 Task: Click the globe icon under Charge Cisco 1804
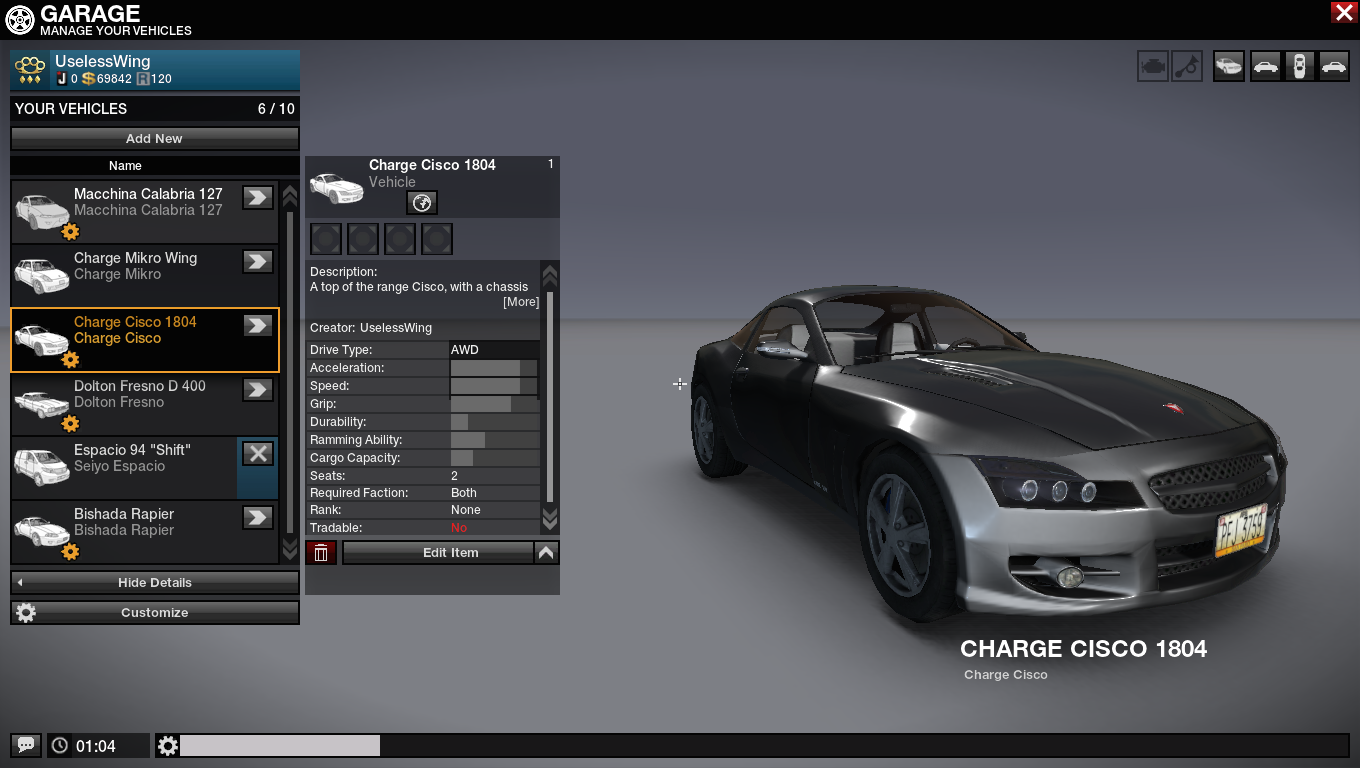click(x=422, y=203)
